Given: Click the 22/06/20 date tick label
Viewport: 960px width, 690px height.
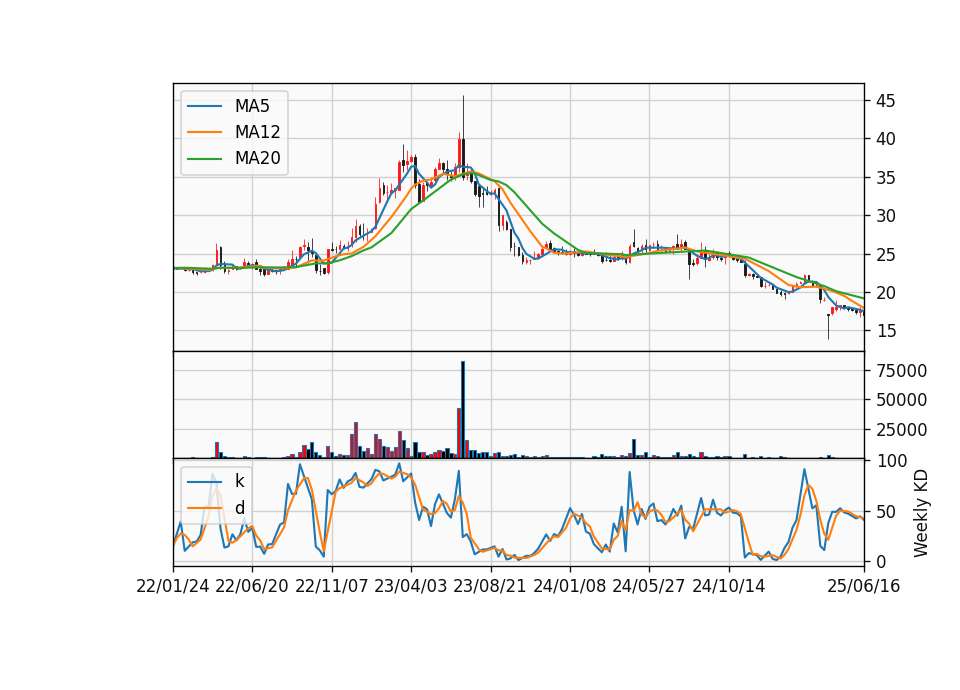Looking at the screenshot, I should (252, 586).
